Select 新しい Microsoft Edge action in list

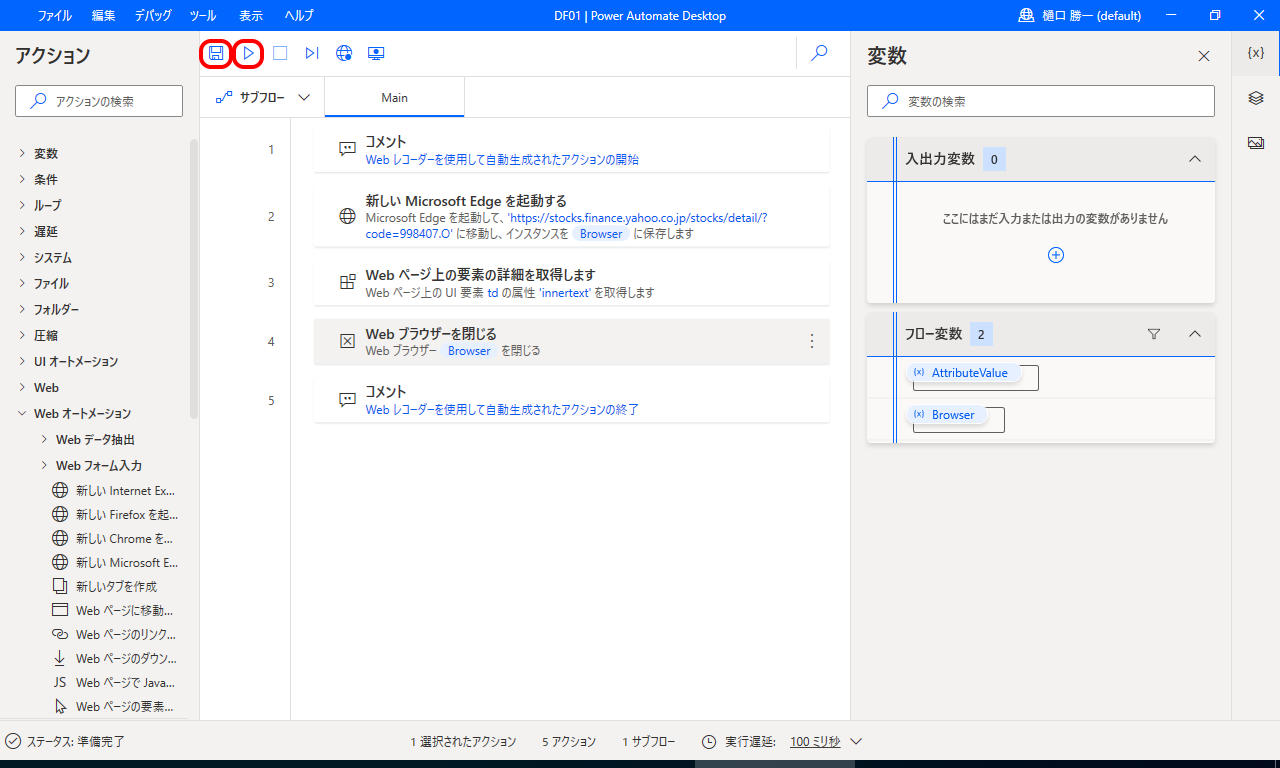coord(114,563)
